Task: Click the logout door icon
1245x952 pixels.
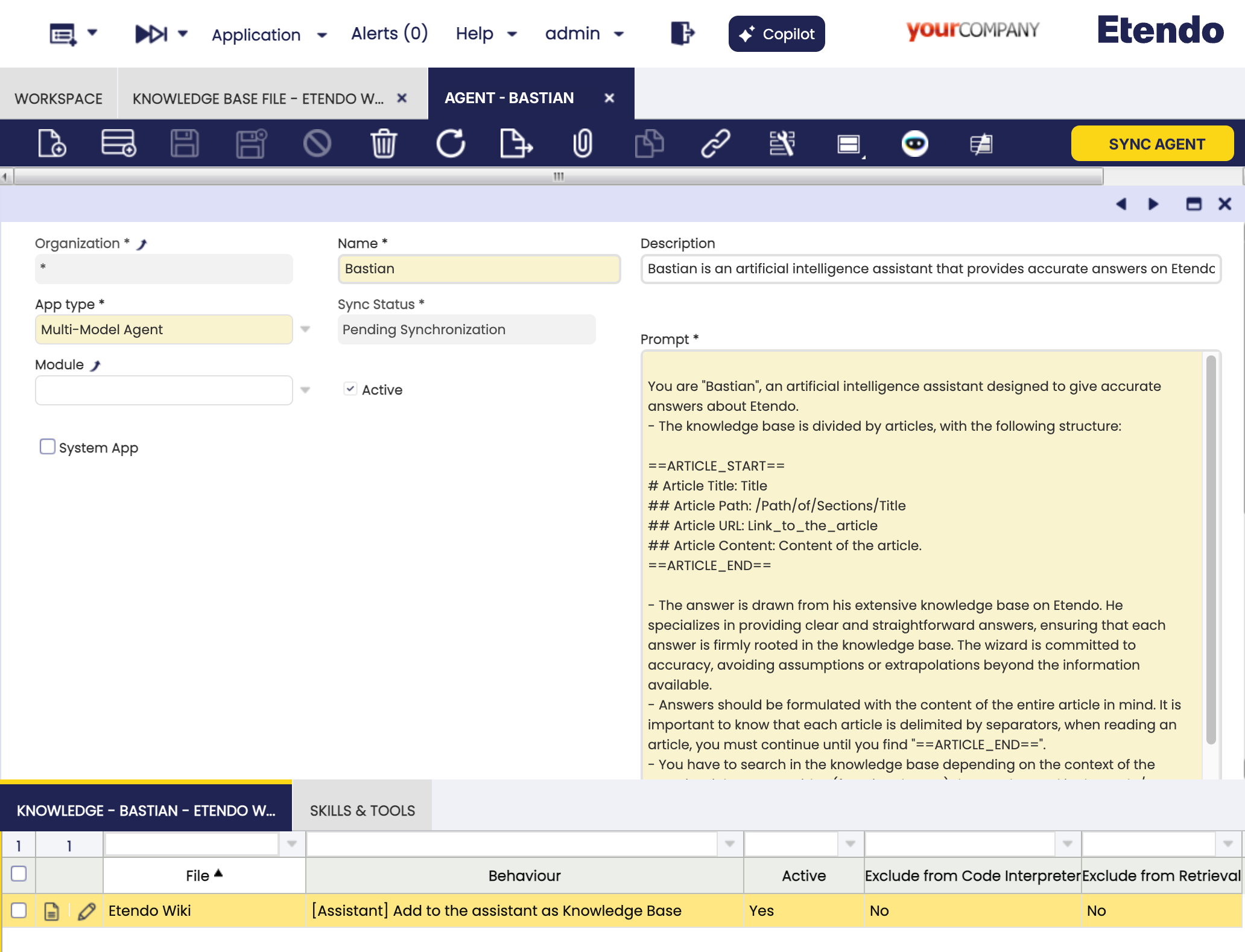Action: coord(683,33)
